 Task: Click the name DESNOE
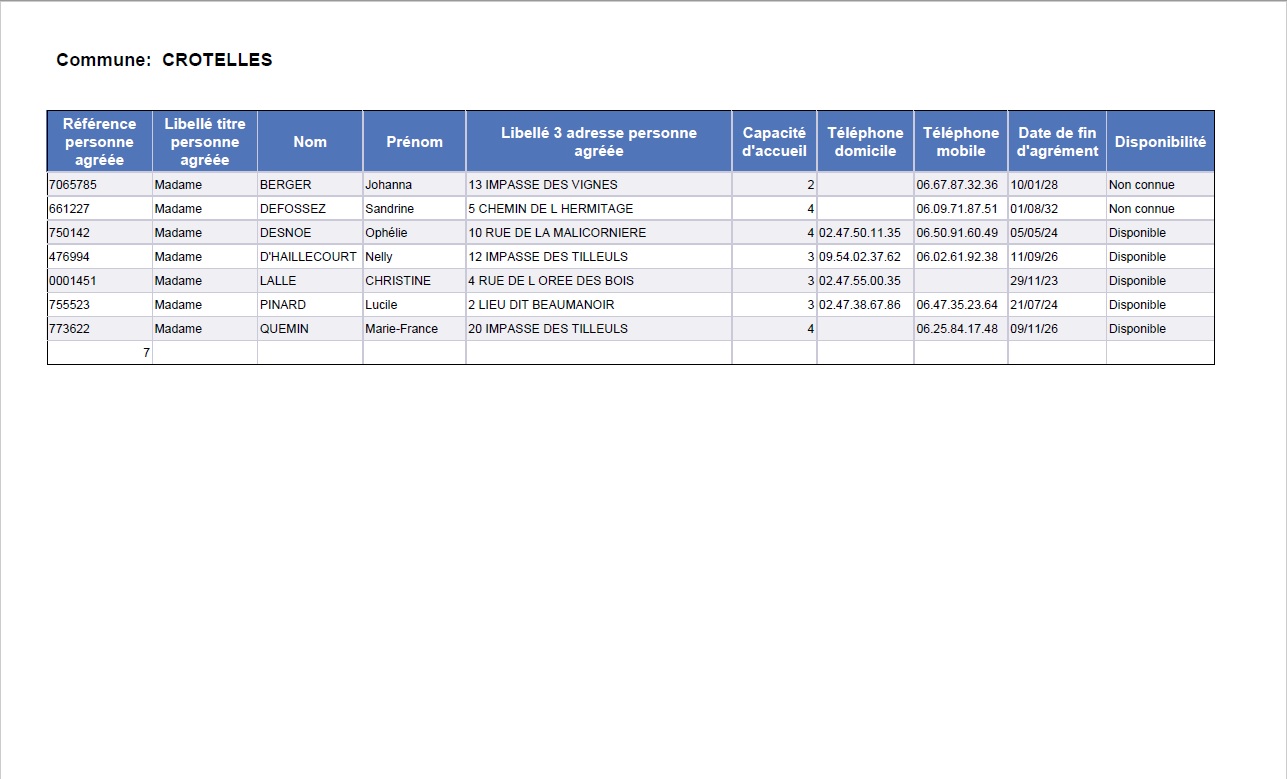coord(285,233)
